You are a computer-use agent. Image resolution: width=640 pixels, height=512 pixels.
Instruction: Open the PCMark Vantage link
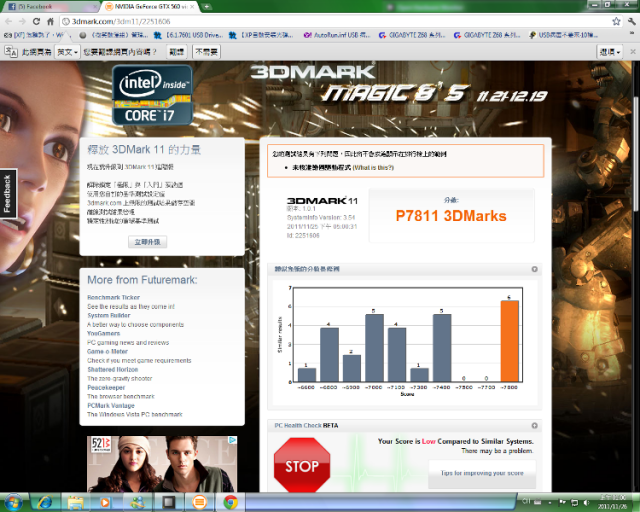pyautogui.click(x=111, y=405)
